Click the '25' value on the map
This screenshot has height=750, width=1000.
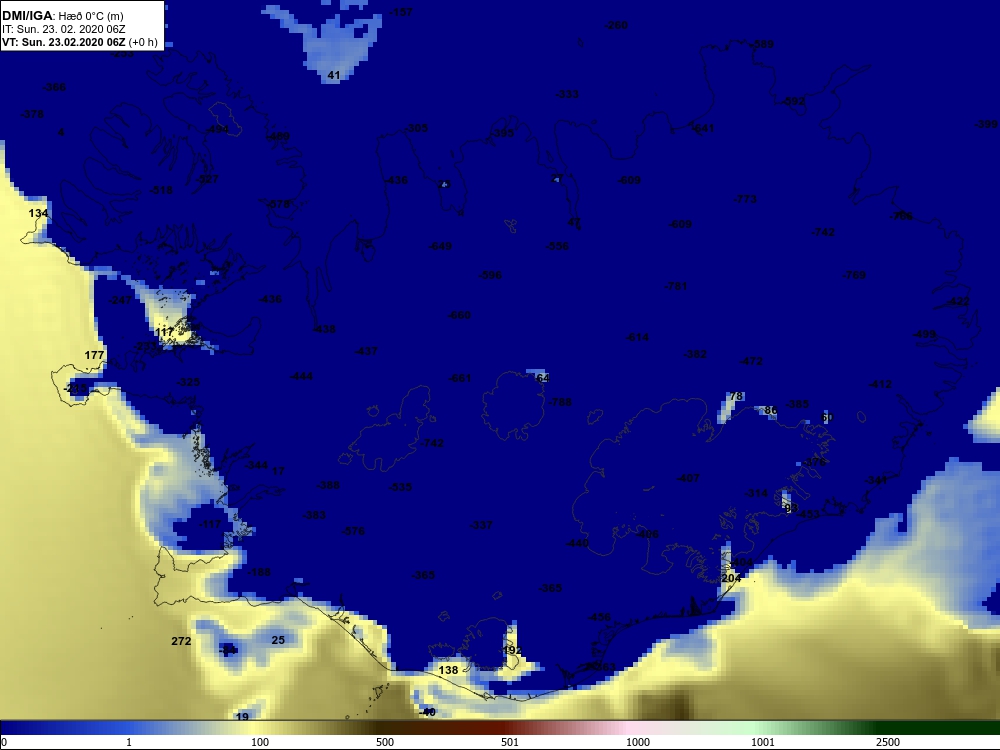[278, 640]
